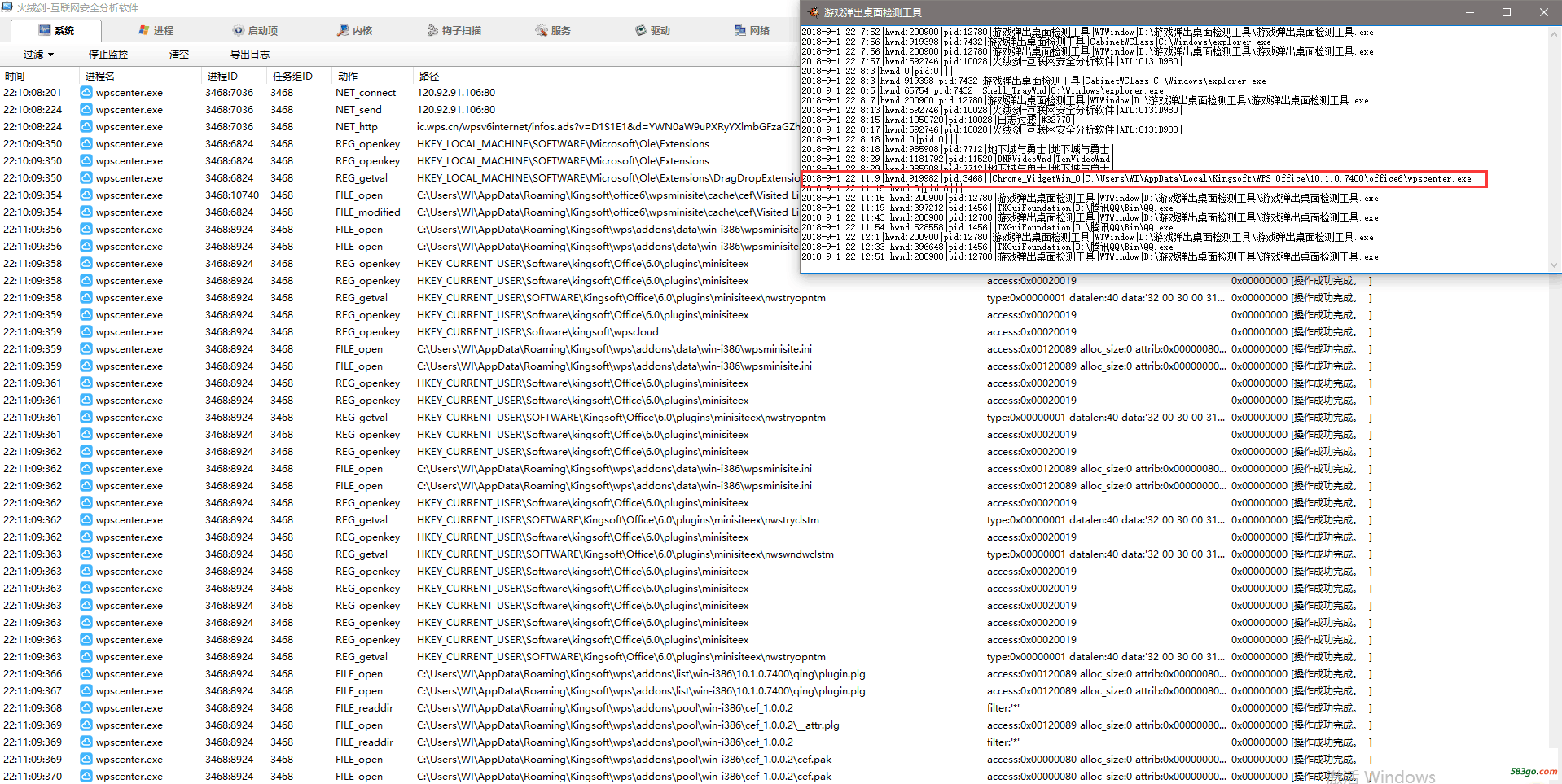This screenshot has height=784, width=1562.
Task: Select the 3468:10740 process ID cell
Action: coord(232,195)
